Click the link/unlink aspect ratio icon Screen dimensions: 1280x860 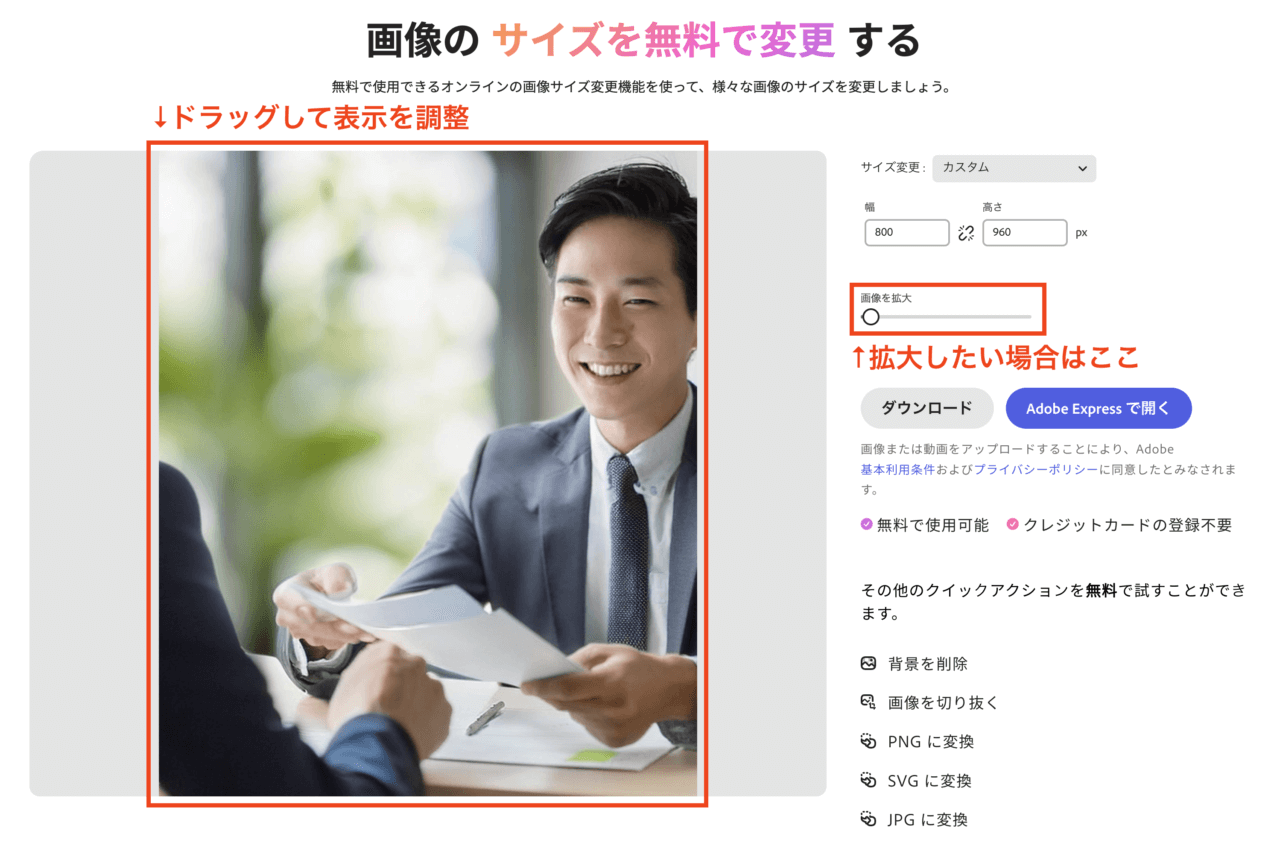[x=966, y=233]
